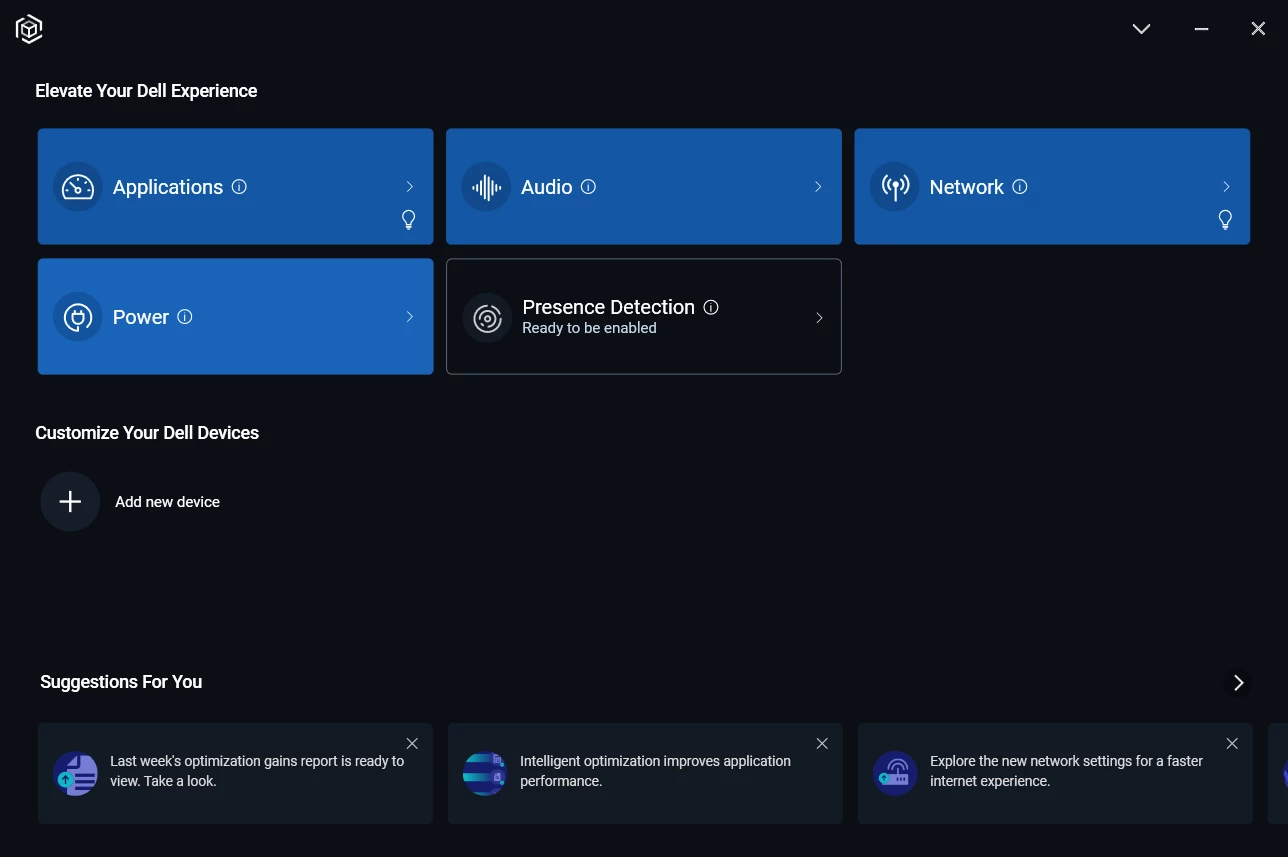Open Power via its chevron arrow
This screenshot has width=1288, height=857.
[410, 317]
